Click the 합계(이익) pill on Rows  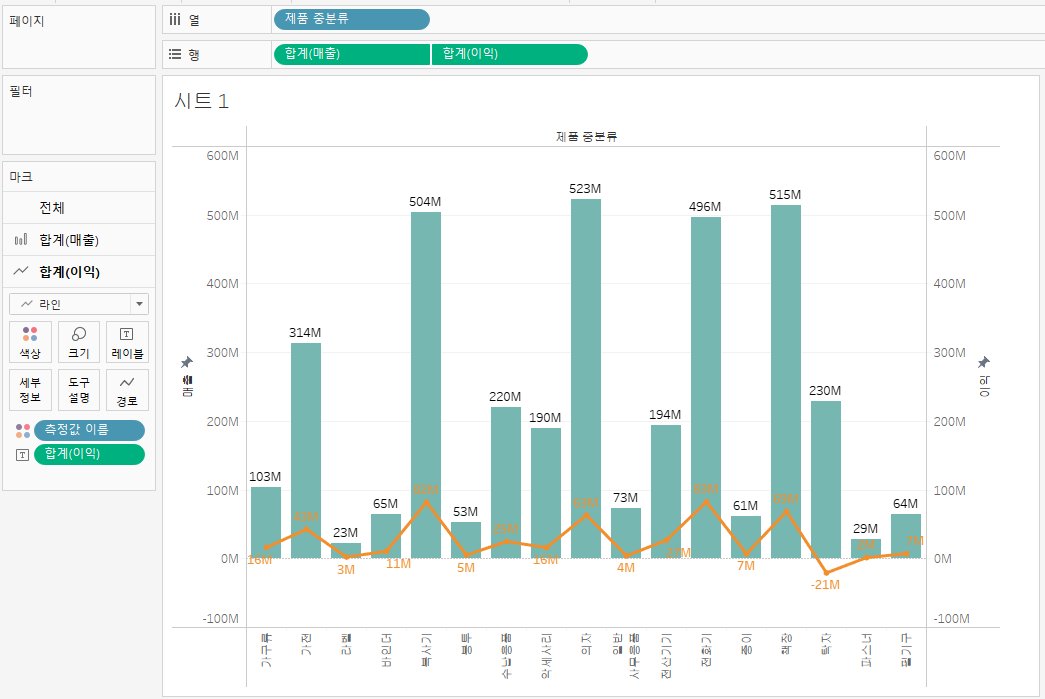pos(510,54)
